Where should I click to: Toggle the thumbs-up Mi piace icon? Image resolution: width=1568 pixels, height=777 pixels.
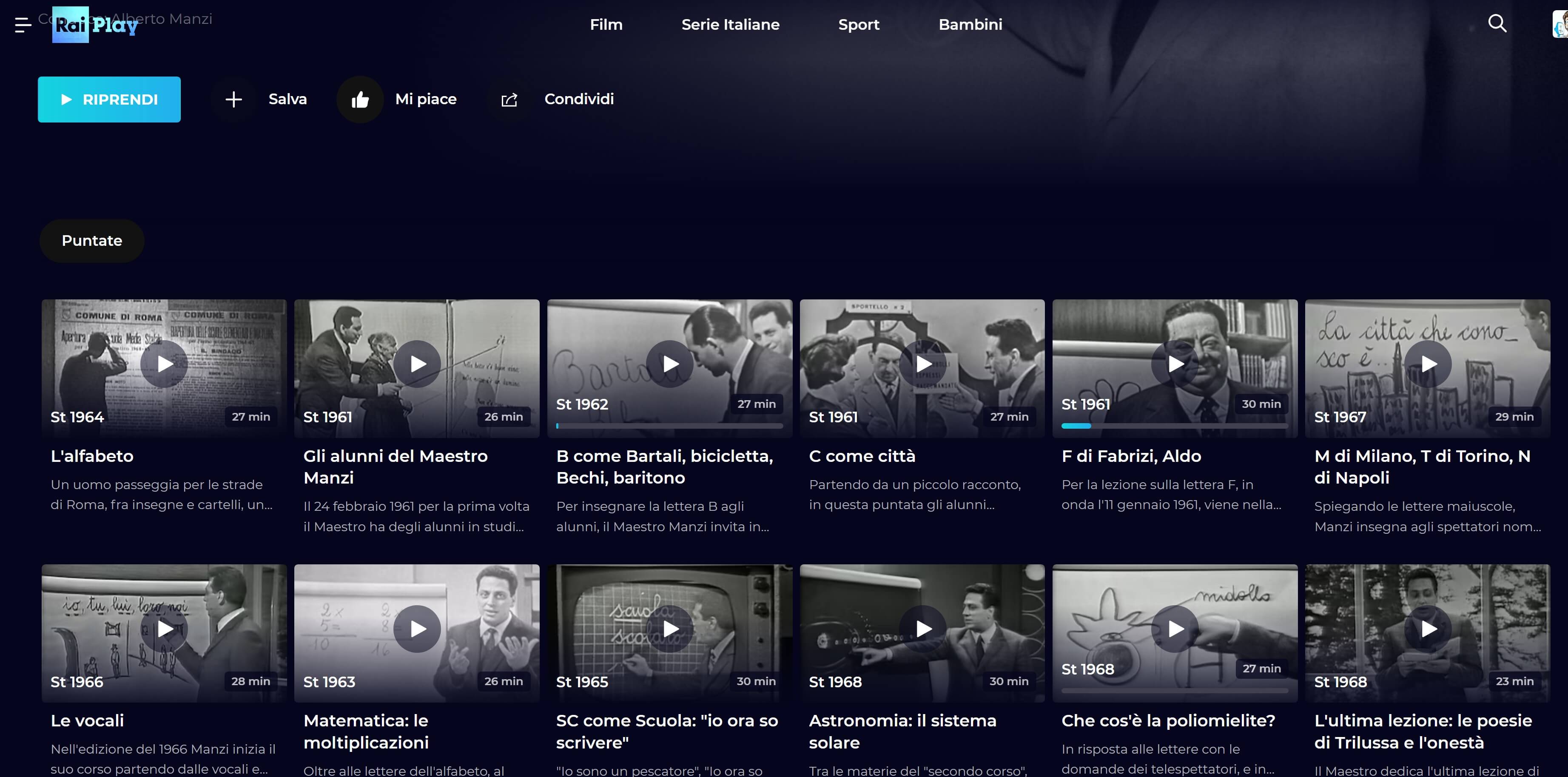click(360, 99)
